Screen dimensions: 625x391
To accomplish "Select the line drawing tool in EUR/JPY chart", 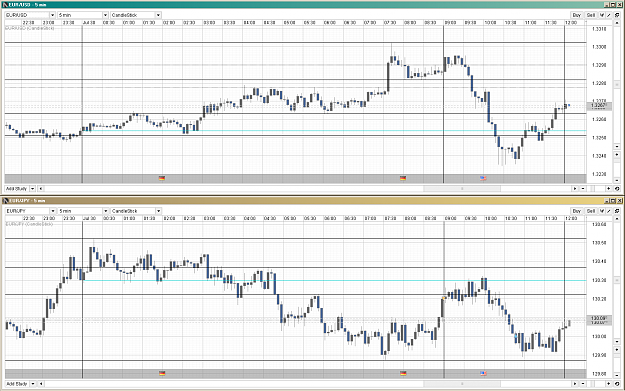I will pyautogui.click(x=609, y=211).
